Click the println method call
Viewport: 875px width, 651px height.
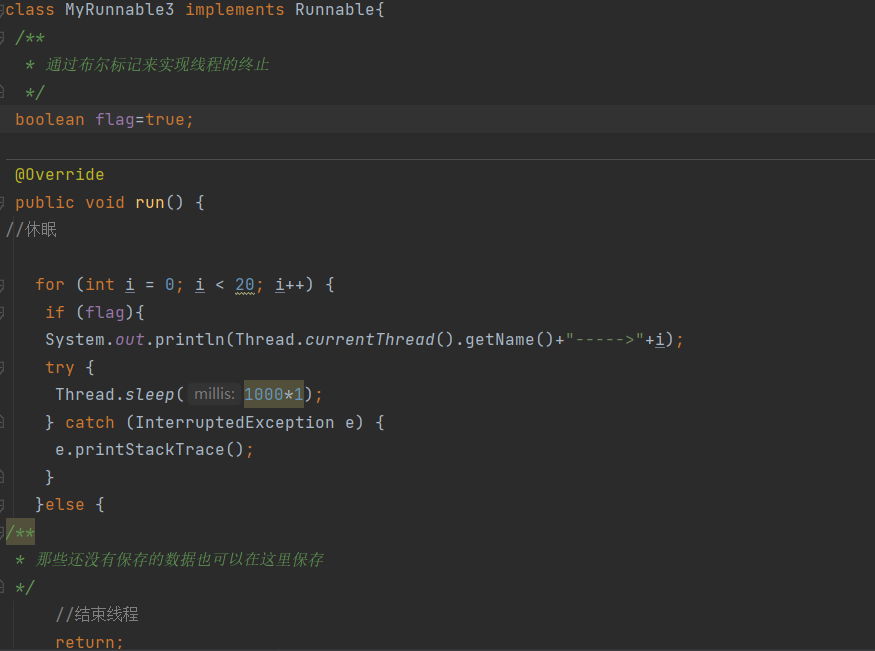[x=189, y=340]
